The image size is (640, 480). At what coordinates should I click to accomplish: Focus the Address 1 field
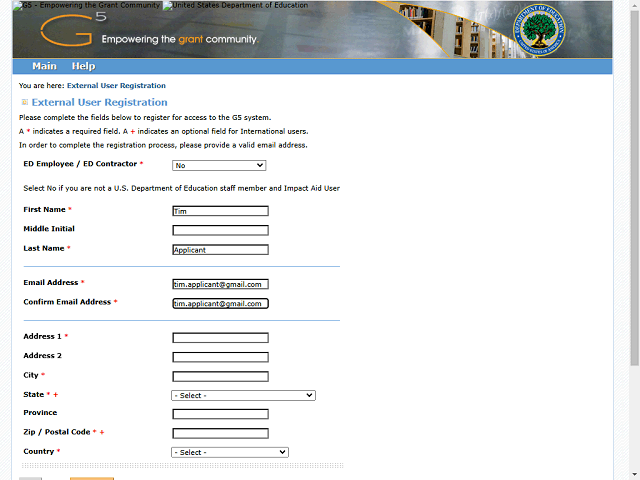220,338
